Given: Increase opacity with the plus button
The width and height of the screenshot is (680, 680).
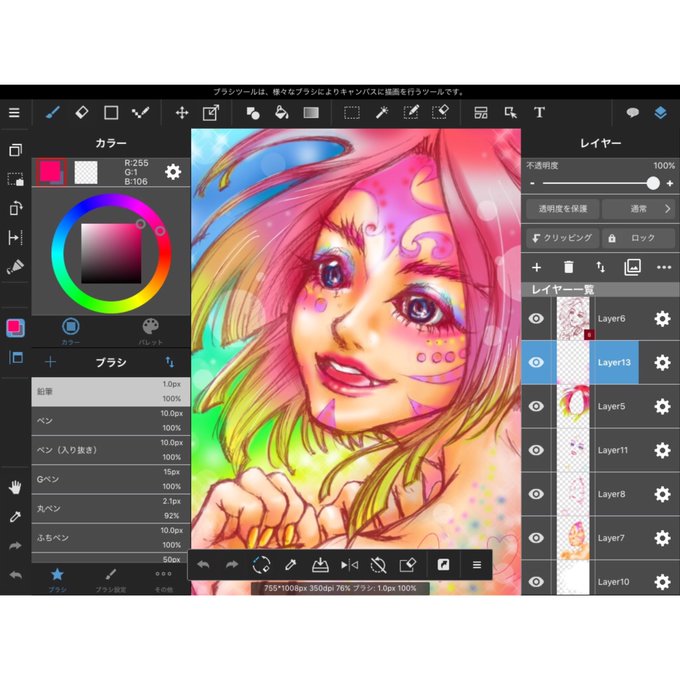Looking at the screenshot, I should coord(670,183).
